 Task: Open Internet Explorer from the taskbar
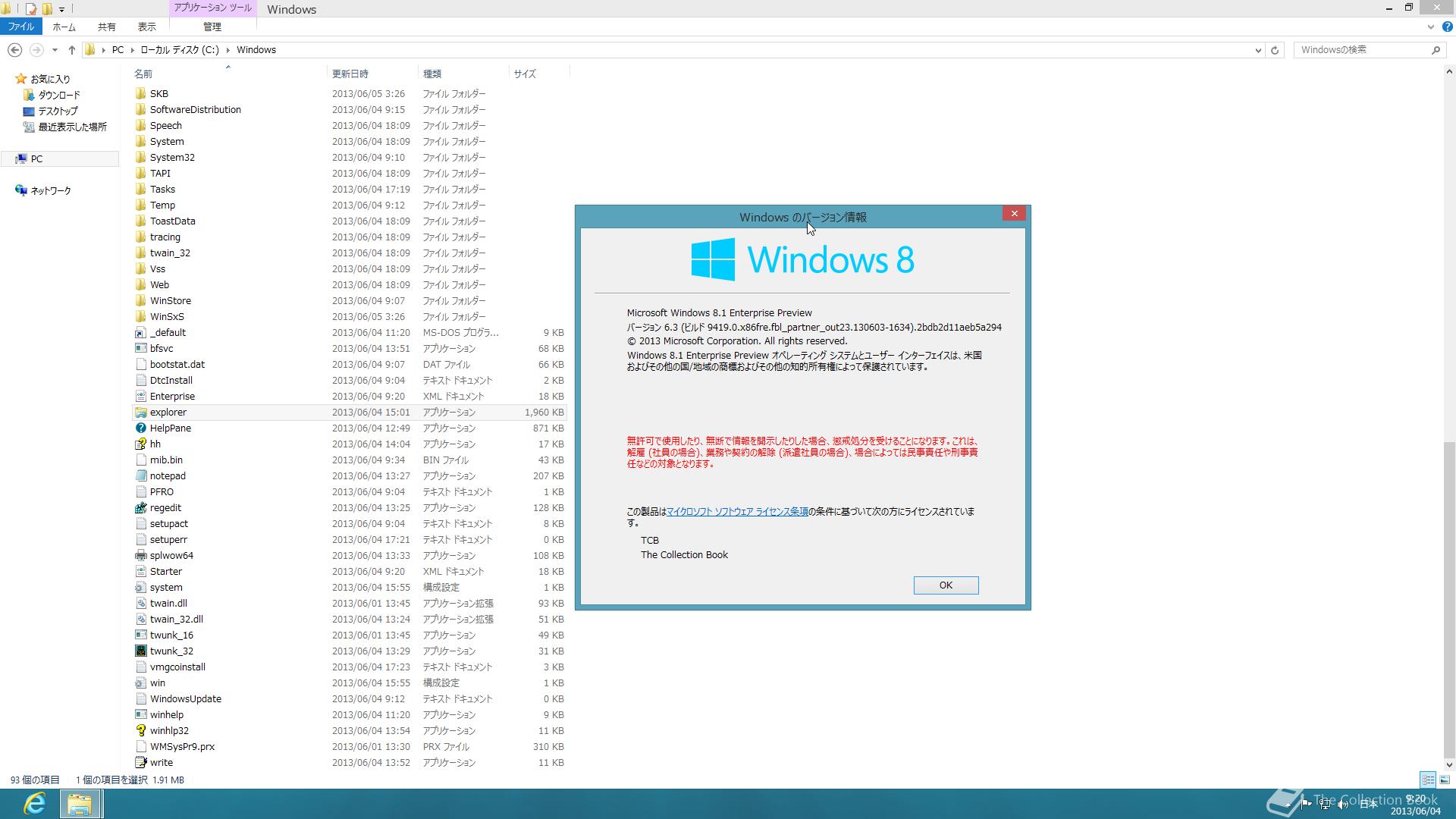point(35,803)
